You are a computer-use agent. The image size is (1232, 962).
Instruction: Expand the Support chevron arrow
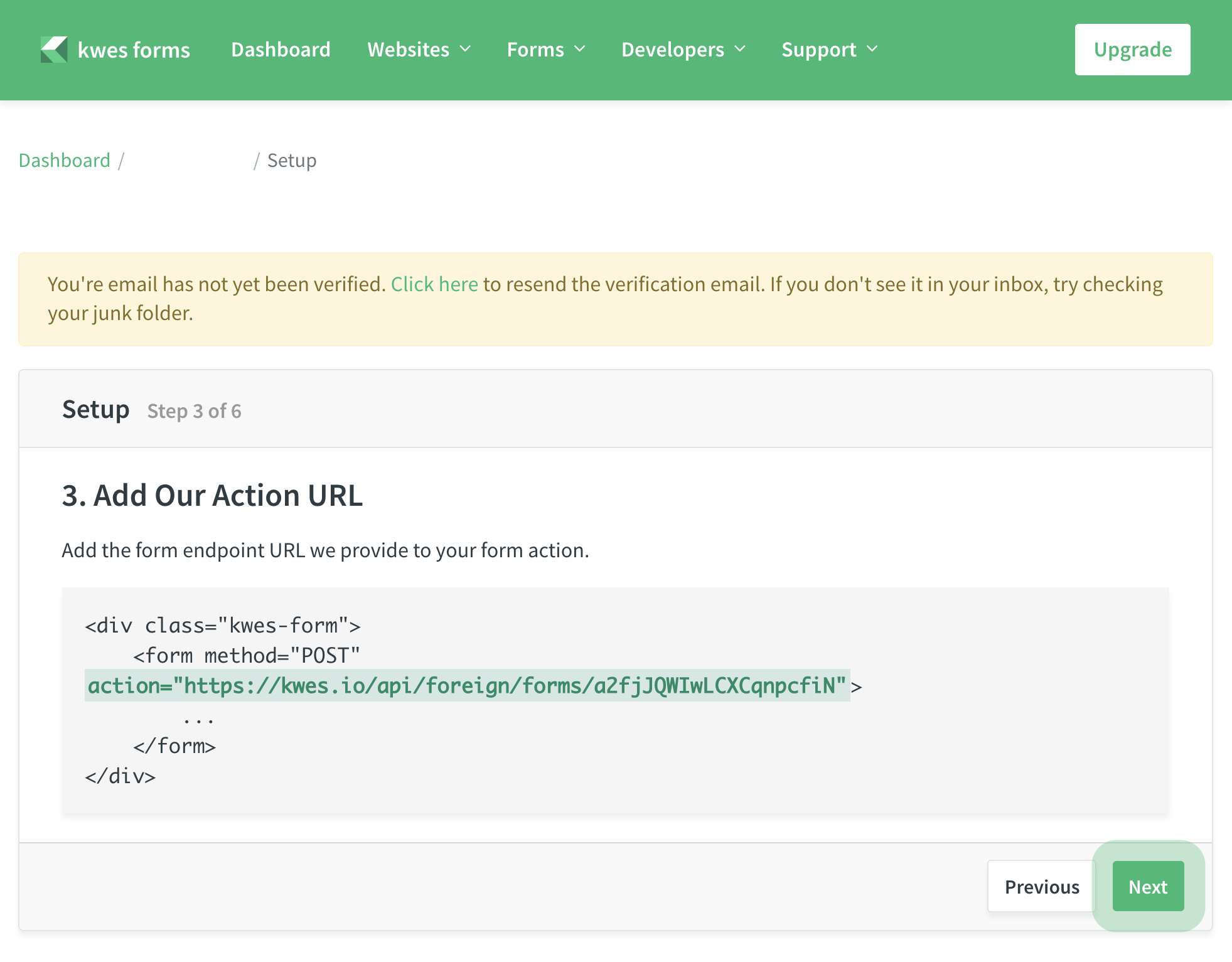pyautogui.click(x=872, y=49)
